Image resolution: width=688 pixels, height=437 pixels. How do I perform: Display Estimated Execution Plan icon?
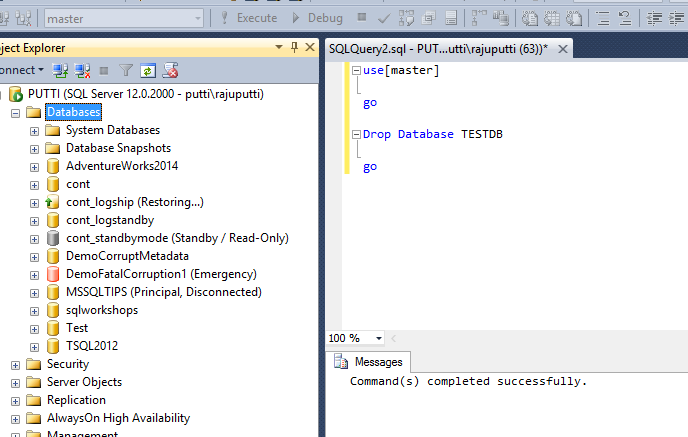point(406,18)
